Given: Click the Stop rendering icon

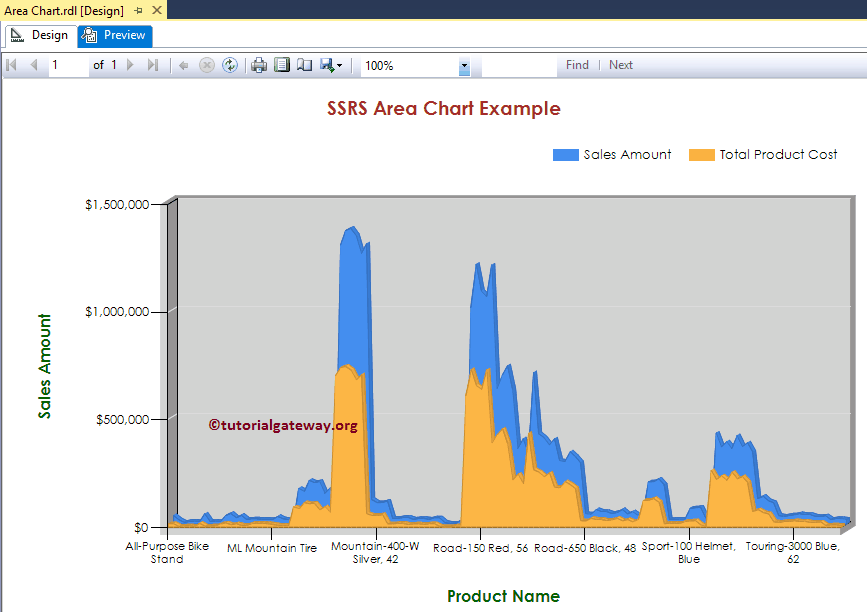Looking at the screenshot, I should (x=207, y=65).
